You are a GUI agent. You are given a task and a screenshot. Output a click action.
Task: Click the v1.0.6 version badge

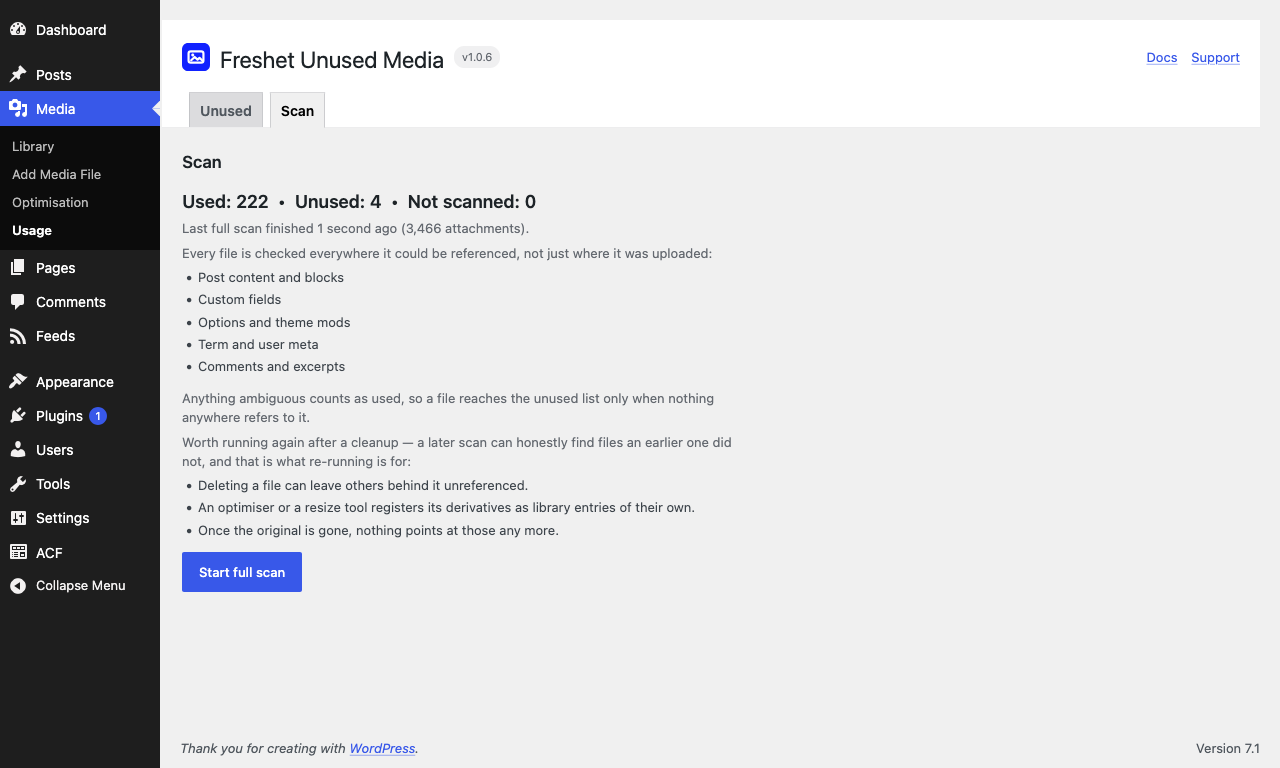[477, 57]
